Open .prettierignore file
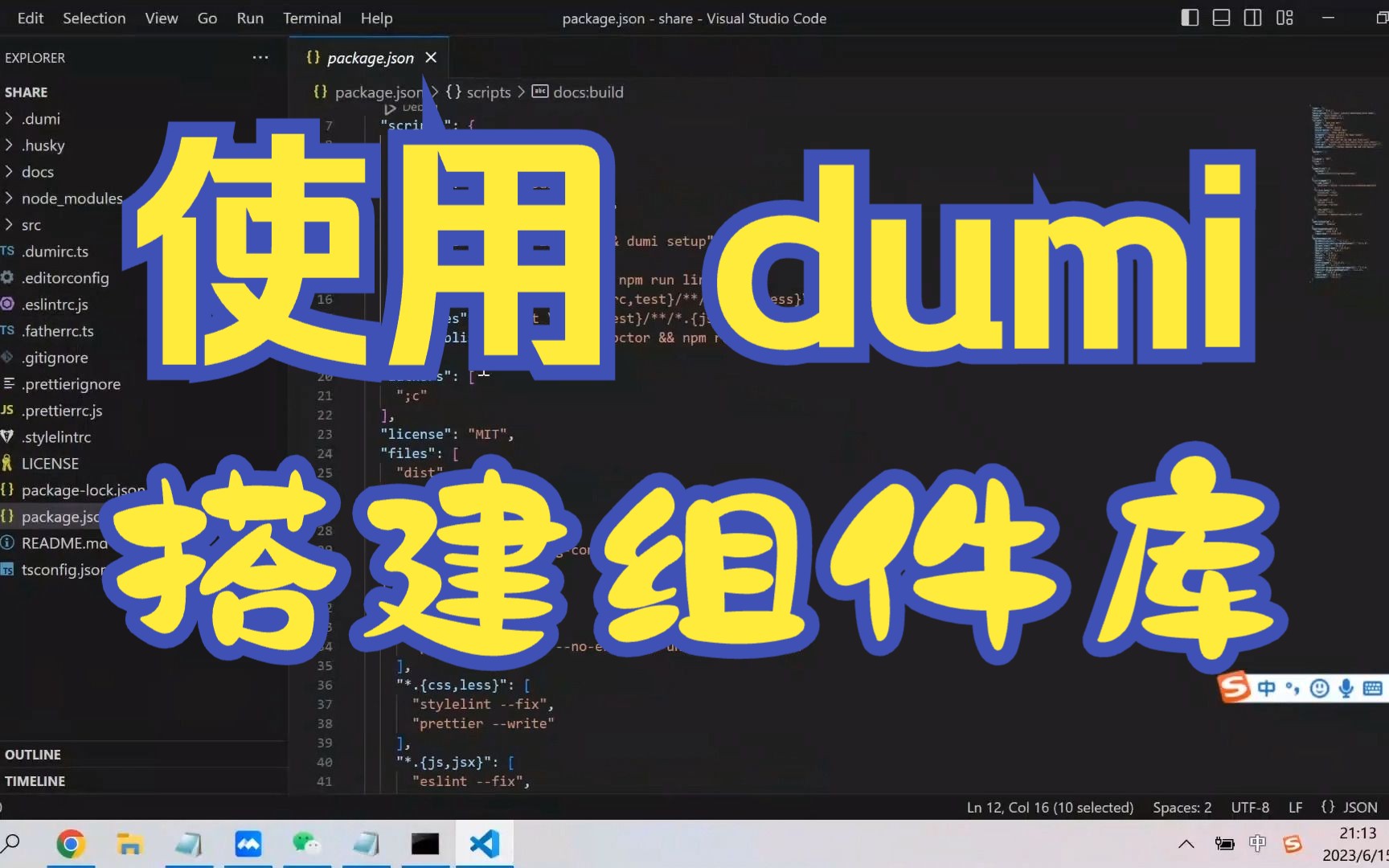 pos(72,383)
